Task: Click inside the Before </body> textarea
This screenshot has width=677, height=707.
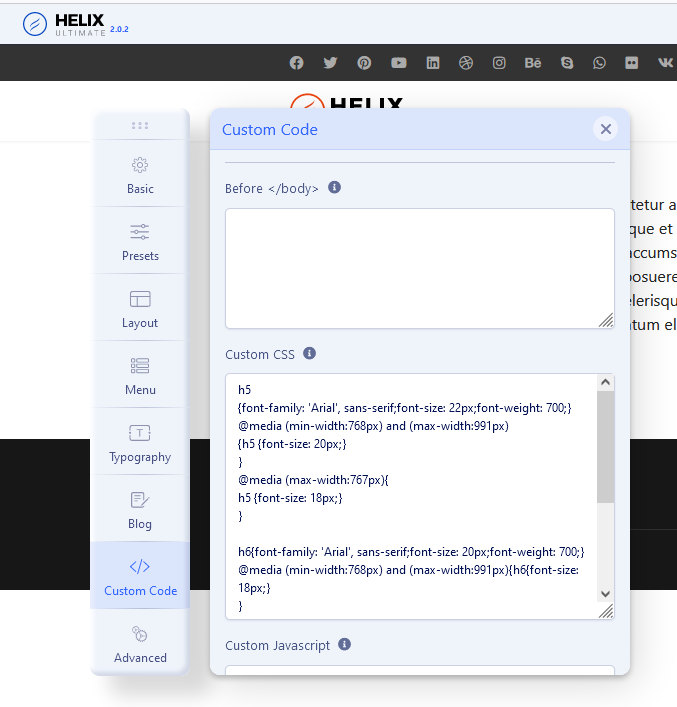Action: click(x=419, y=269)
